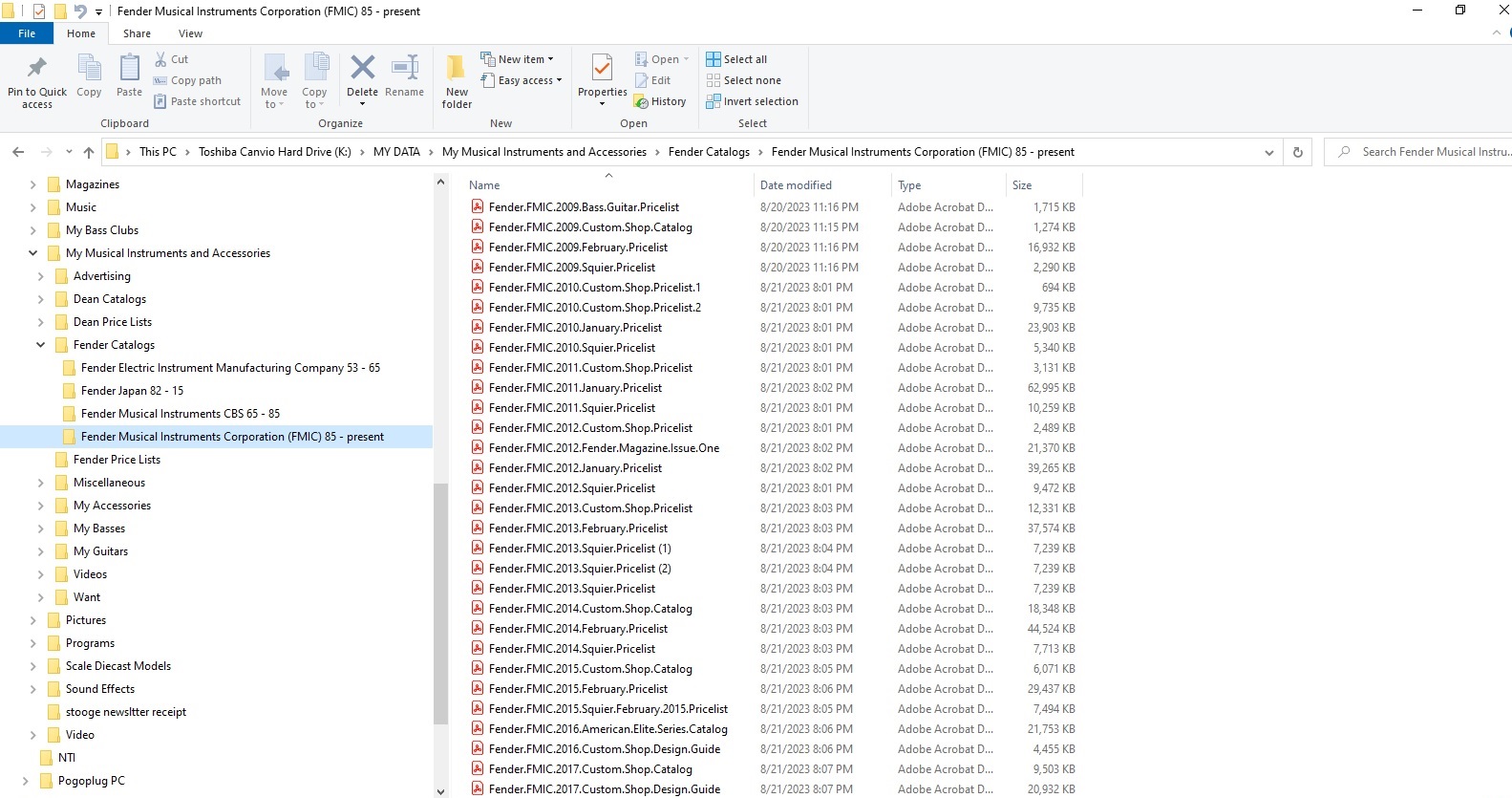The height and width of the screenshot is (798, 1512).
Task: Open the File menu tab
Action: coord(27,33)
